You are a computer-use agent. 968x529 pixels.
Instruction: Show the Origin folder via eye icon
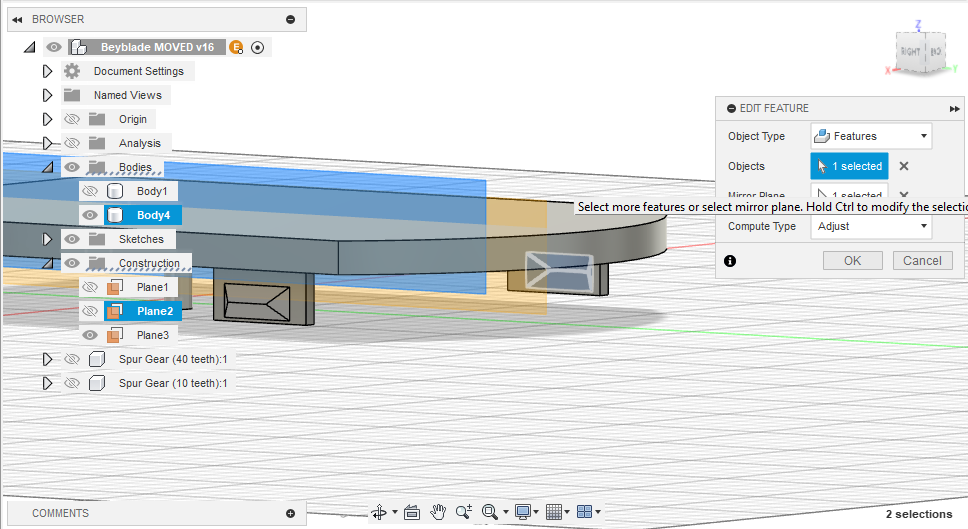pos(72,119)
